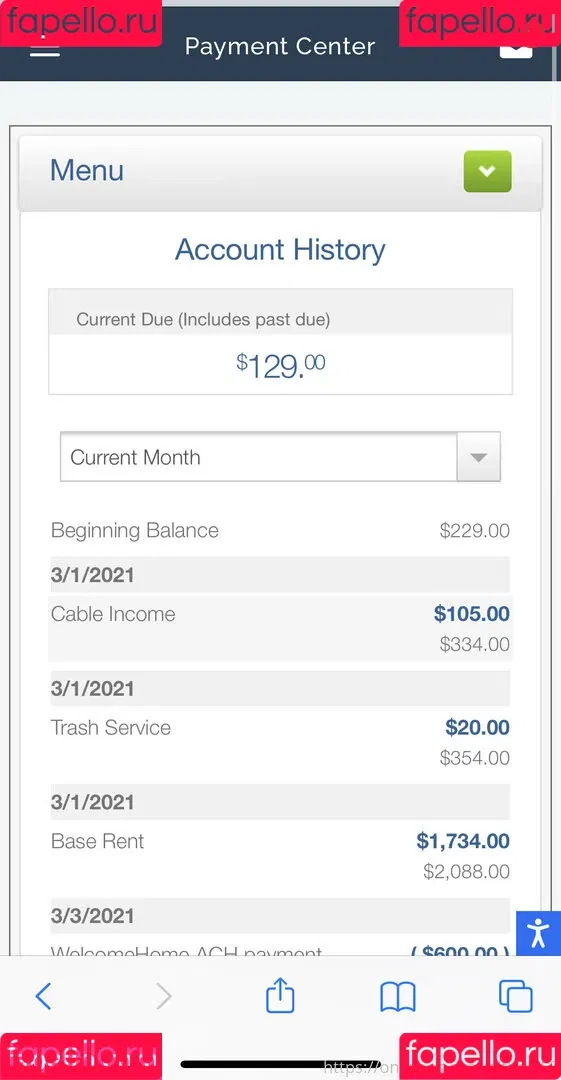
Task: Open the accessibility widget icon
Action: pos(538,933)
